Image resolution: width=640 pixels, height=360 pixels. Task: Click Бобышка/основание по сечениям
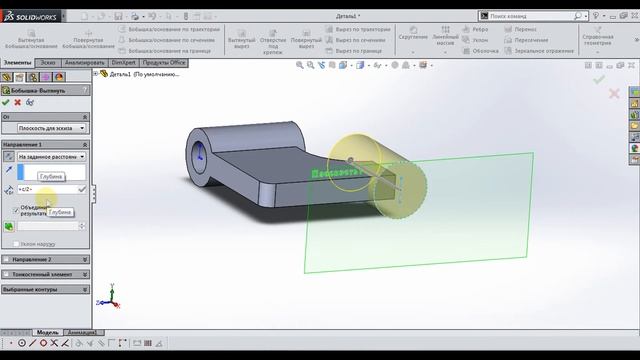point(167,40)
